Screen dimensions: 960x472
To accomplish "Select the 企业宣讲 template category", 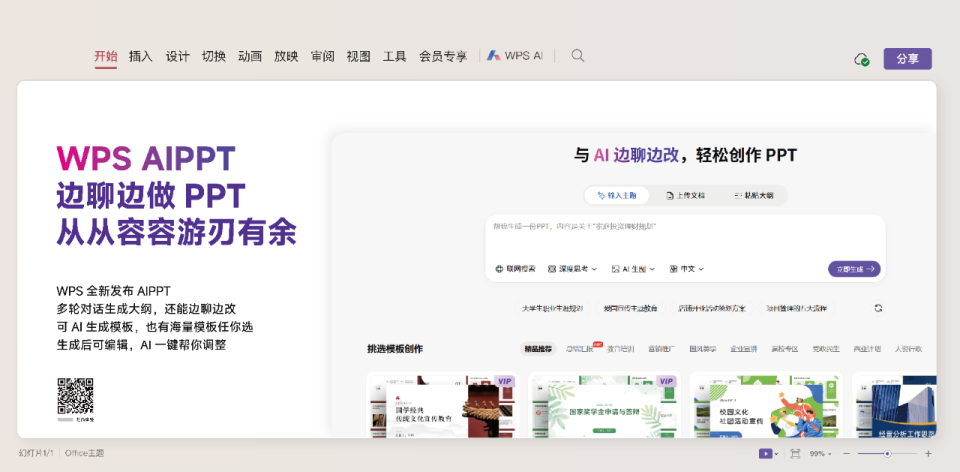I will (744, 349).
